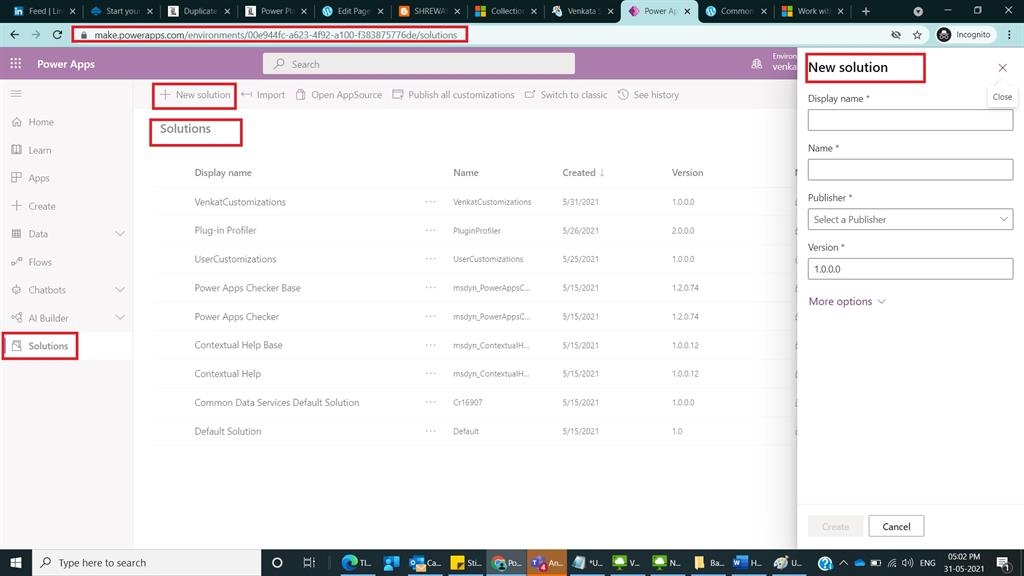Open the ellipsis menu for Default Solution
Screen dimensions: 1024x576
(430, 431)
